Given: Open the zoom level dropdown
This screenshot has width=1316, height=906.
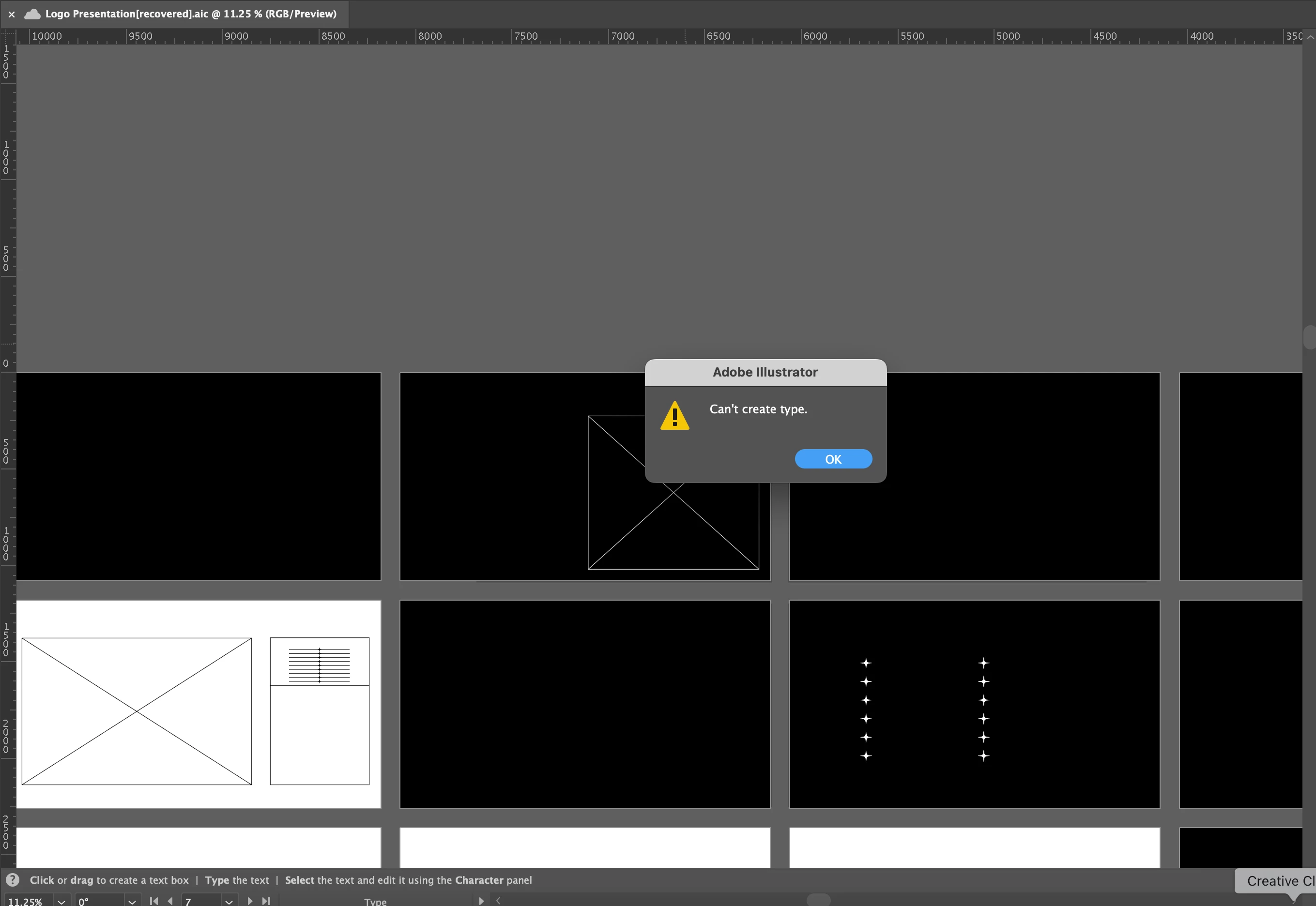Looking at the screenshot, I should [x=61, y=901].
